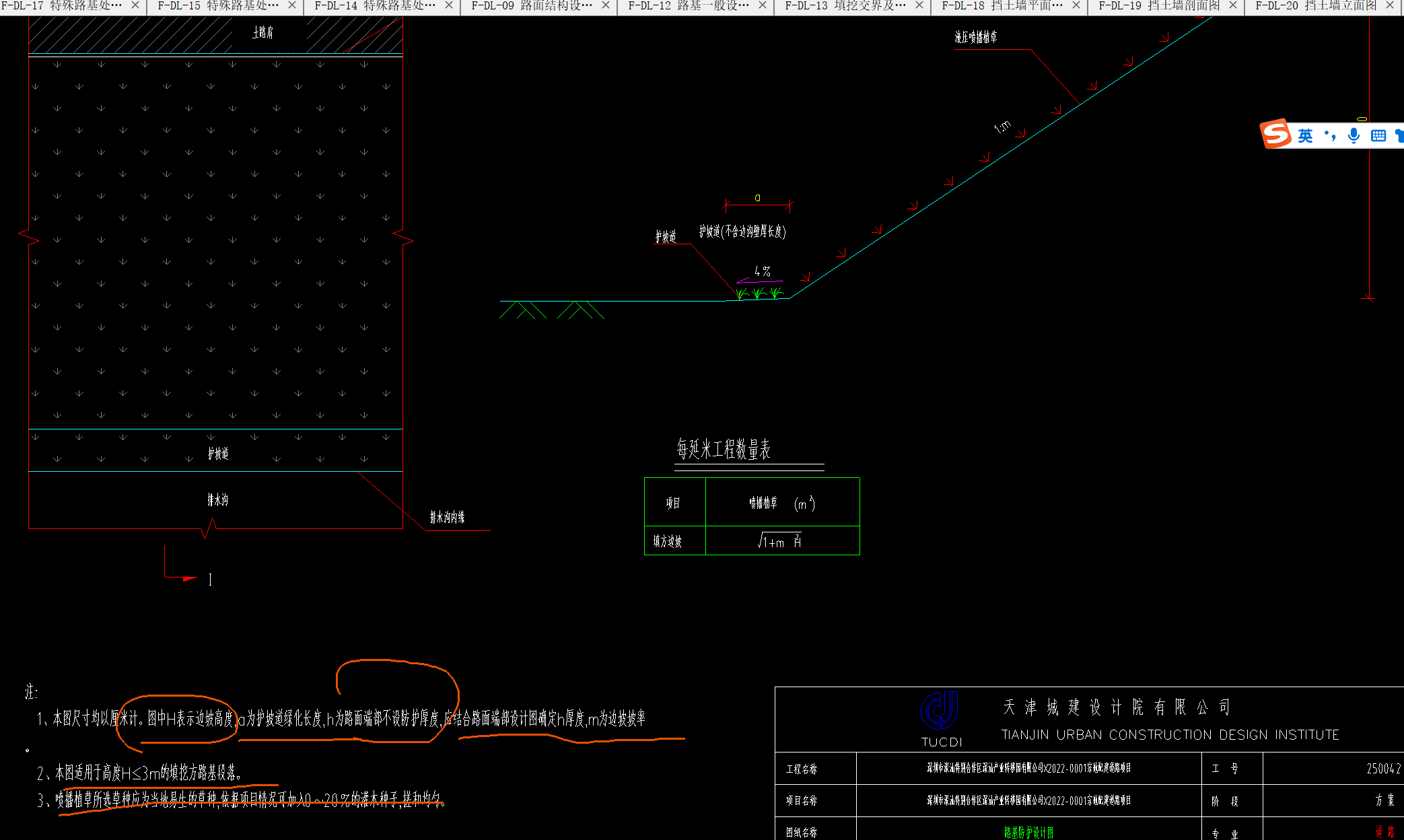Close the F-DL-13 tab
Screen dimensions: 1404x840
[x=919, y=5]
